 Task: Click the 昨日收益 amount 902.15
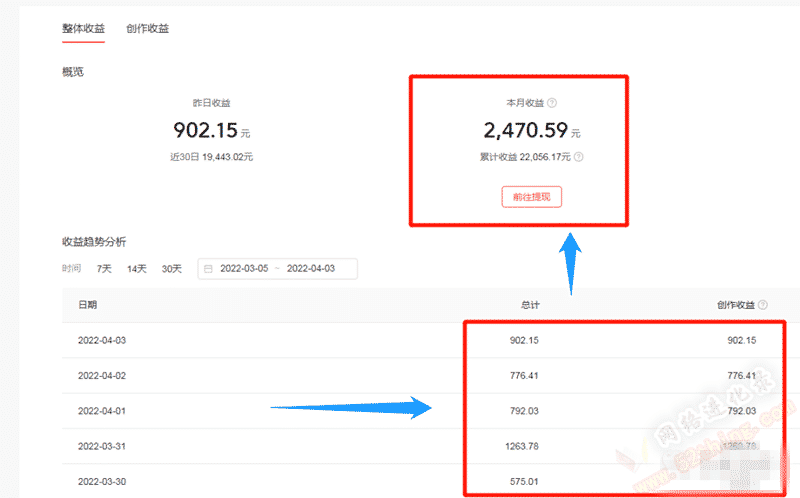pos(206,130)
